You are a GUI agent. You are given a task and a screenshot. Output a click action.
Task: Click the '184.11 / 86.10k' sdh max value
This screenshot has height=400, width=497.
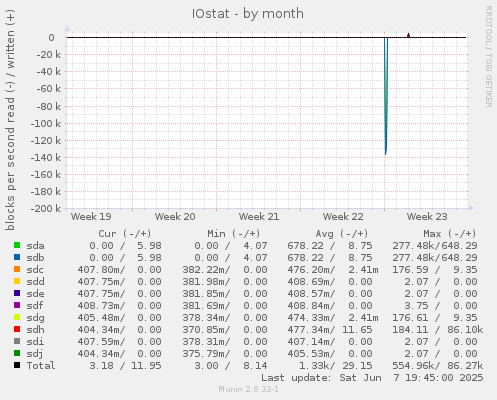(438, 330)
